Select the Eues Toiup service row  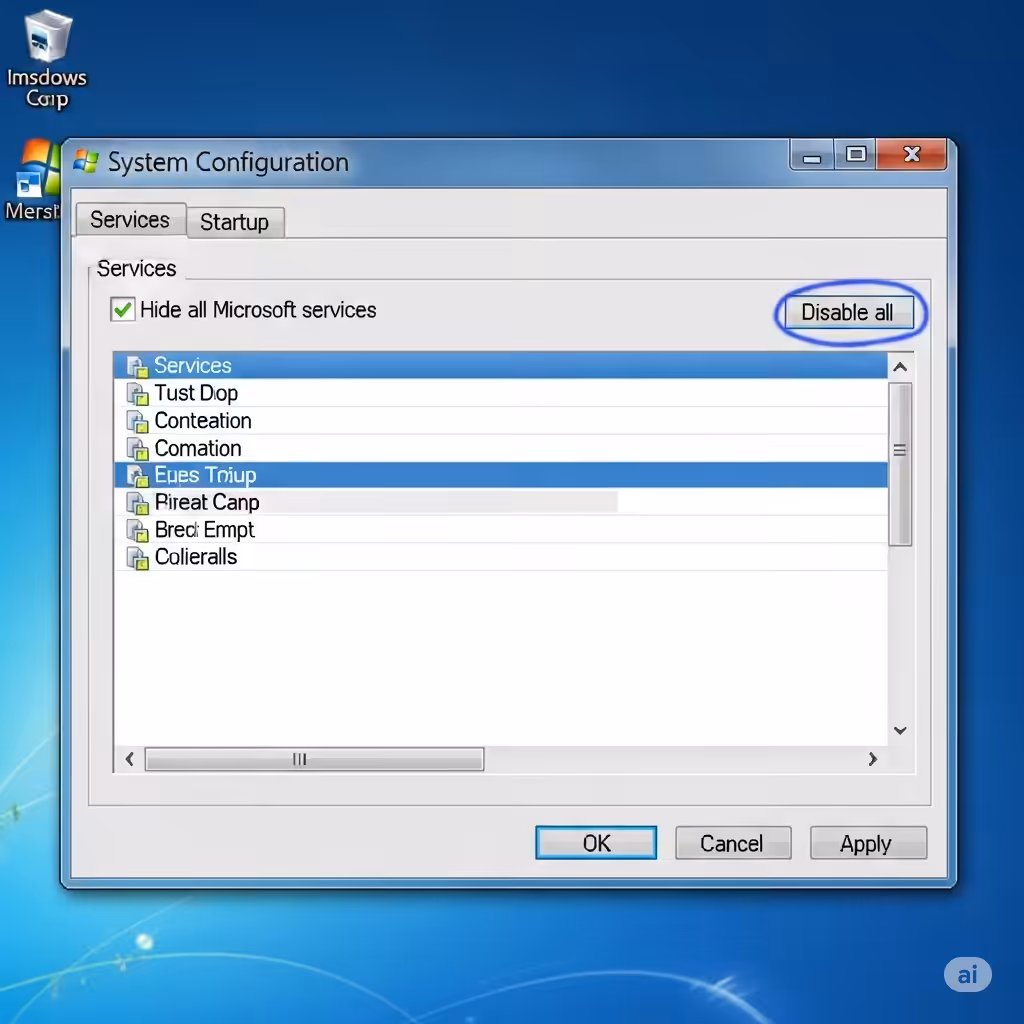click(x=501, y=475)
